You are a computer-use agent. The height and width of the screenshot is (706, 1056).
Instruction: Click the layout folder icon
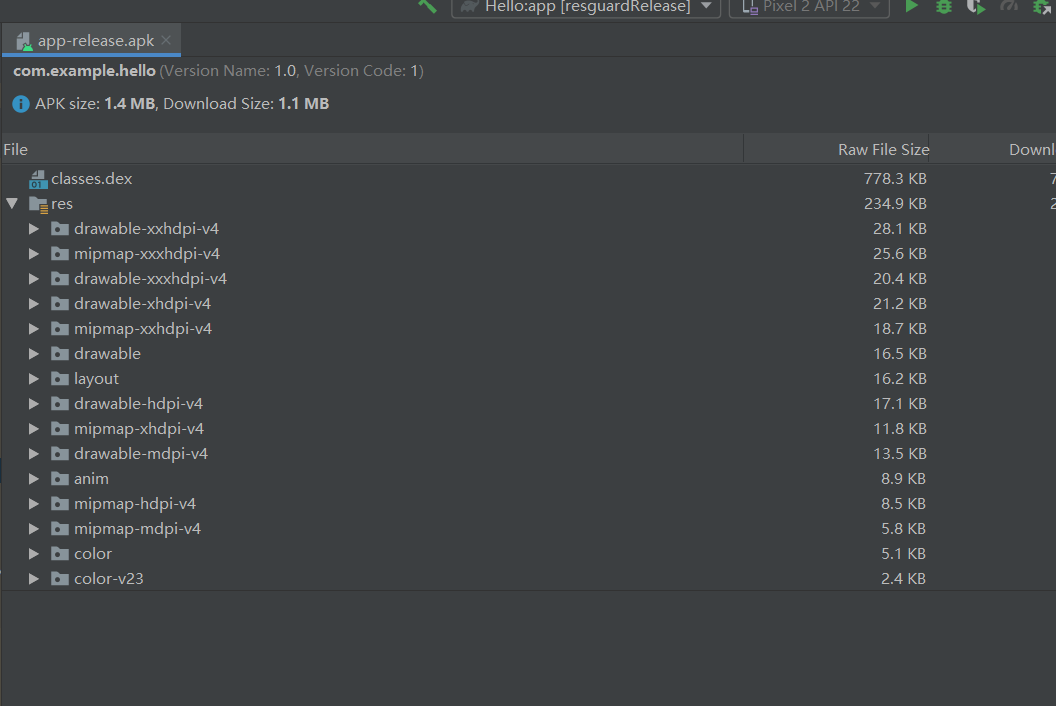(x=60, y=379)
